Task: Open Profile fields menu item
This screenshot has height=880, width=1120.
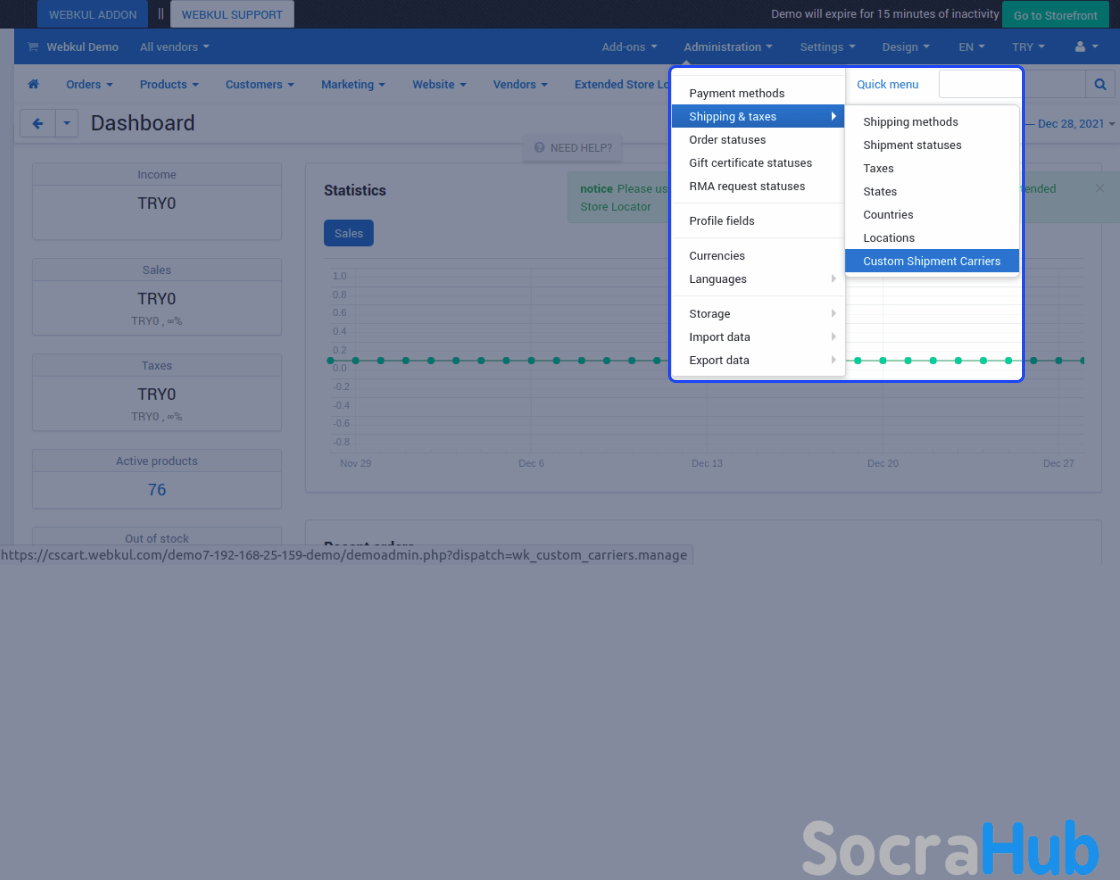Action: 721,221
